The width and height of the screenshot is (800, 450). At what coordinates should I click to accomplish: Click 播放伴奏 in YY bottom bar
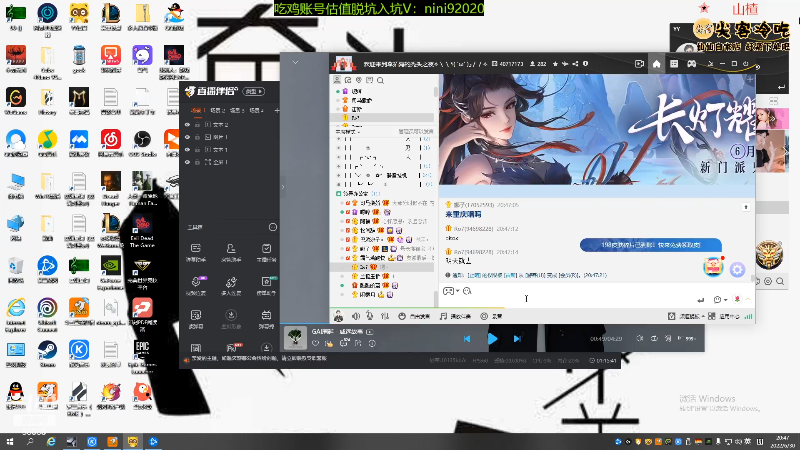(x=455, y=316)
